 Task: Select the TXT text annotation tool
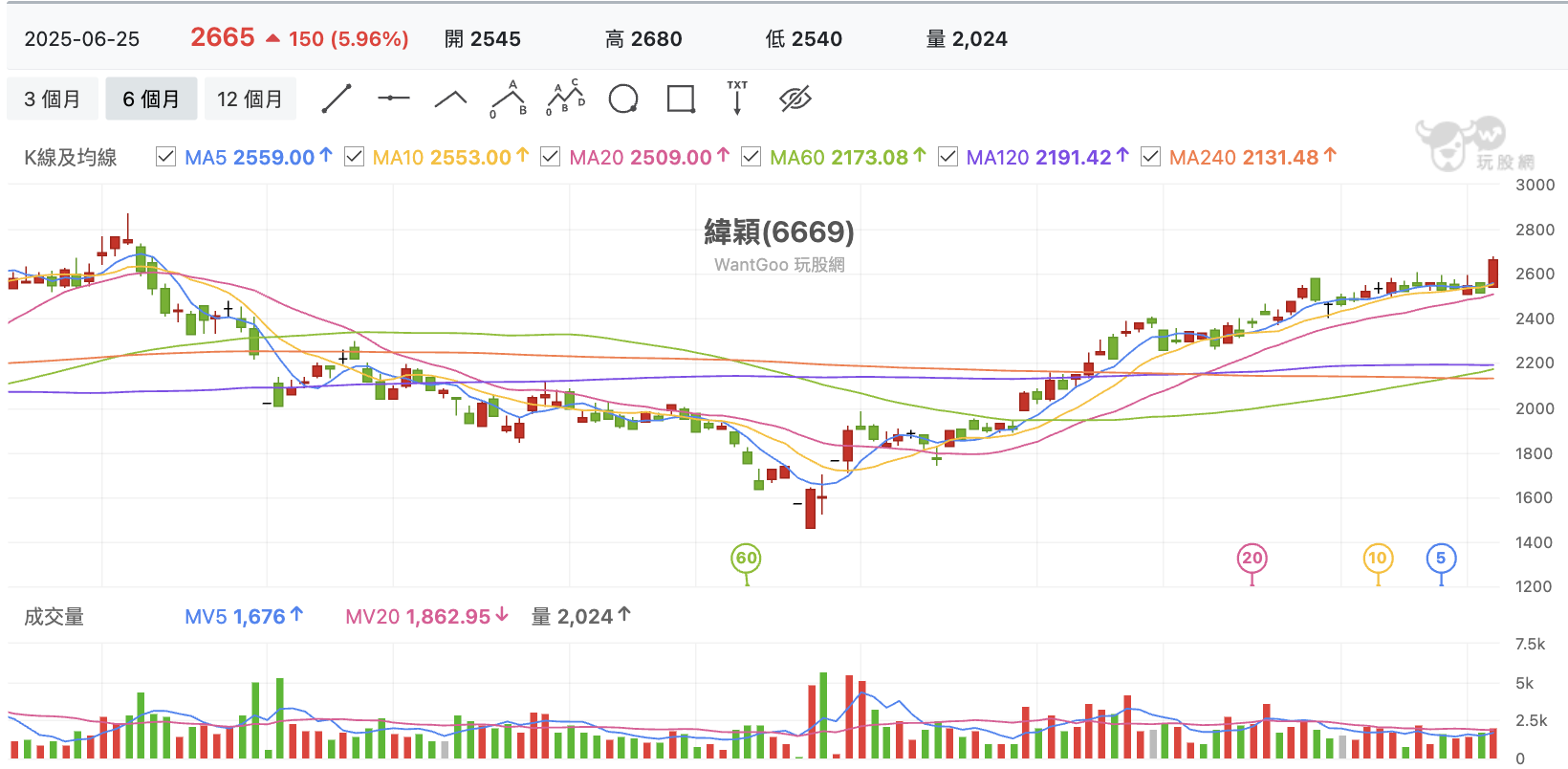tap(737, 99)
